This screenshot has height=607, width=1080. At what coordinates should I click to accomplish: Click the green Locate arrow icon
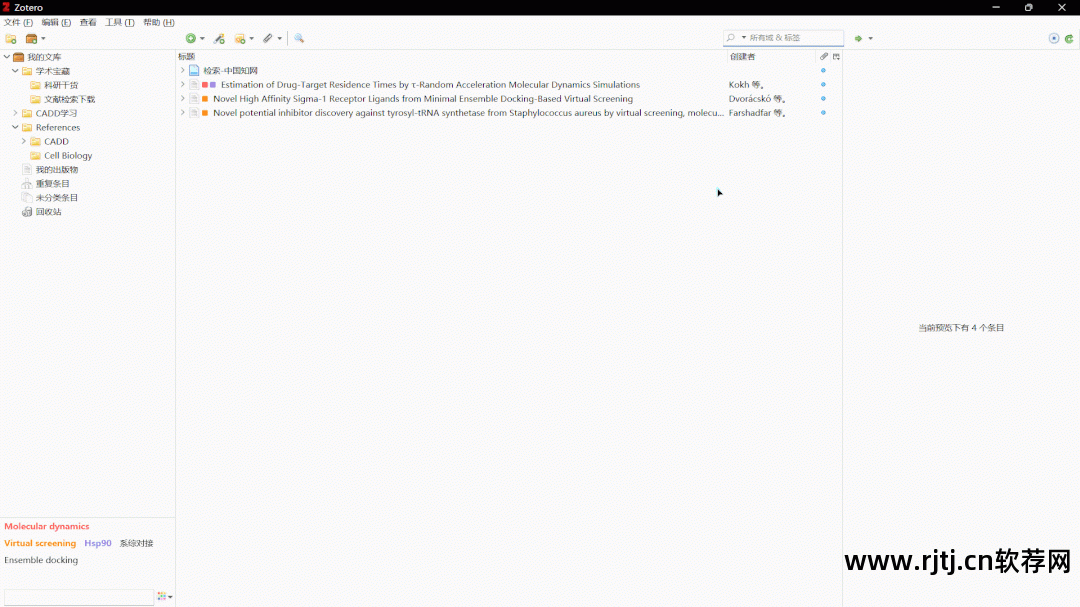858,39
